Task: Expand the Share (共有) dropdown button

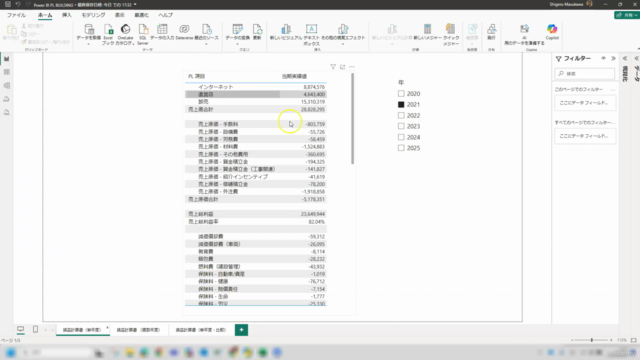Action: click(x=636, y=15)
